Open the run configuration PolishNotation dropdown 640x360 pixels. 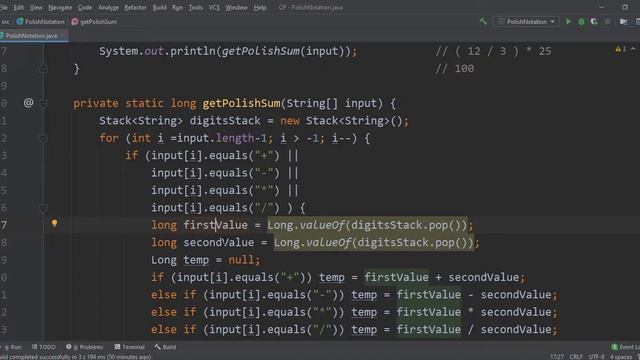click(x=526, y=22)
